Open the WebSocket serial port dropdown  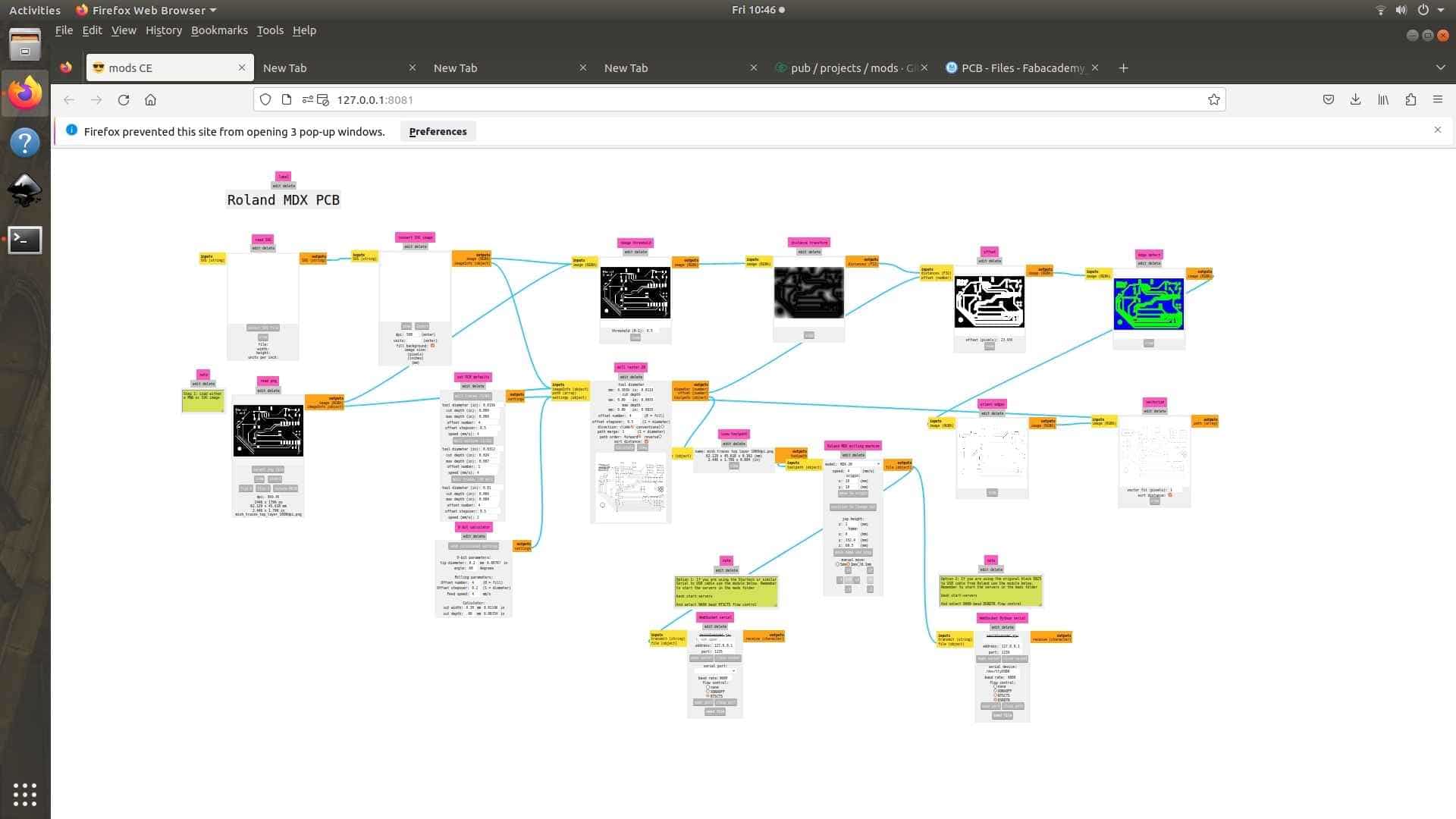click(715, 670)
